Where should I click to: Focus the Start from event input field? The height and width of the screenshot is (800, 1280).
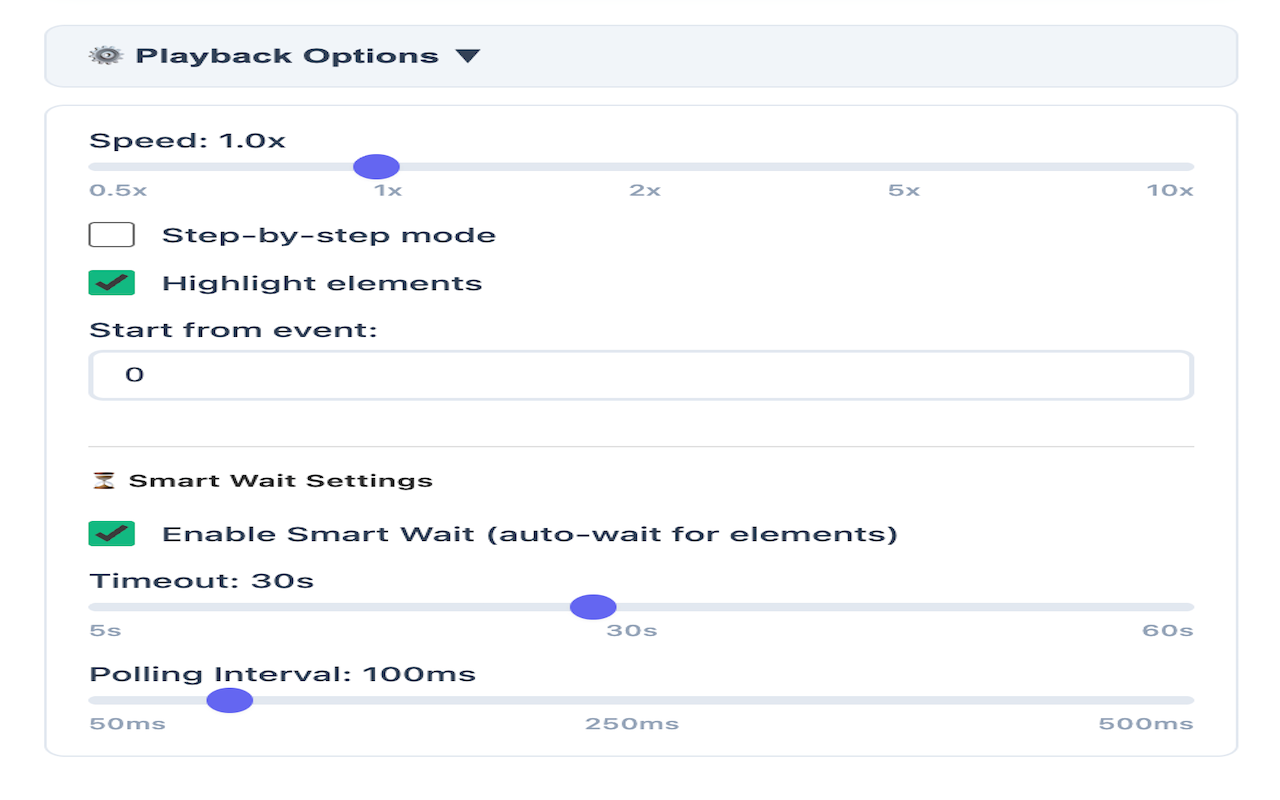(x=641, y=376)
